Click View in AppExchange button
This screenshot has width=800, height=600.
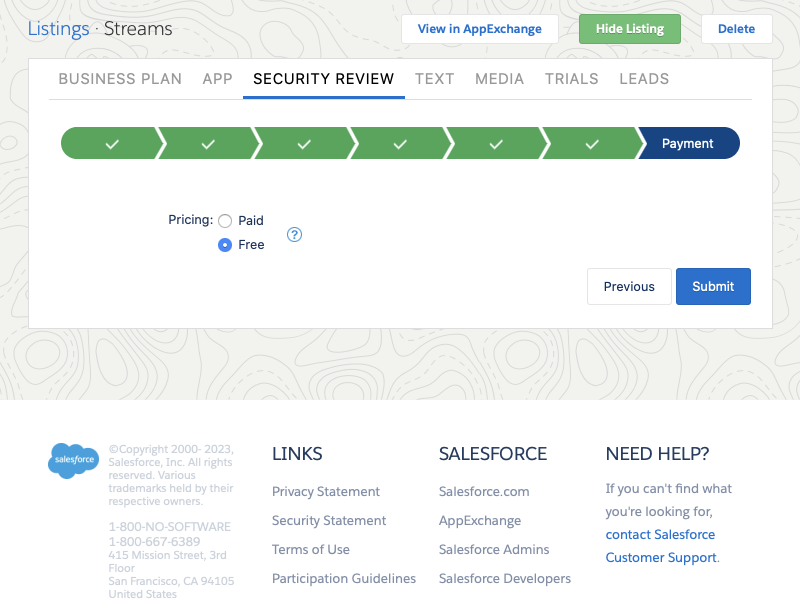[480, 29]
